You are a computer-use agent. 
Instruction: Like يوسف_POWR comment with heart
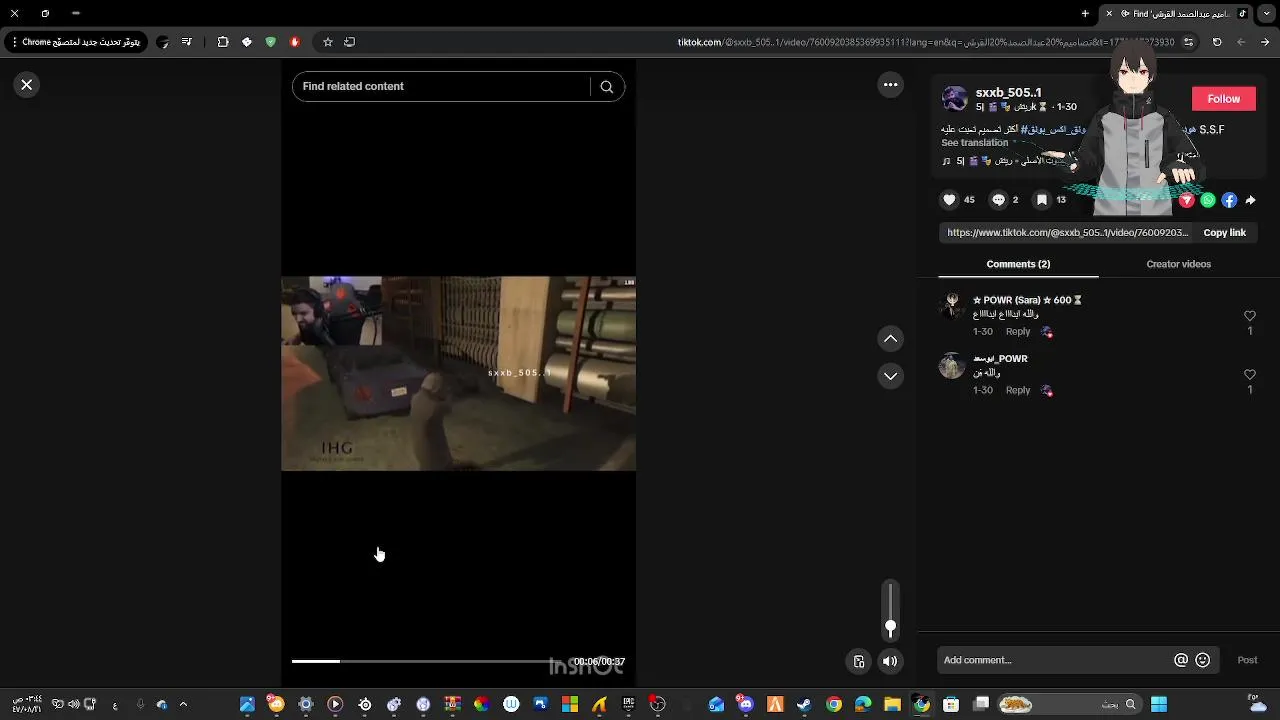1249,375
